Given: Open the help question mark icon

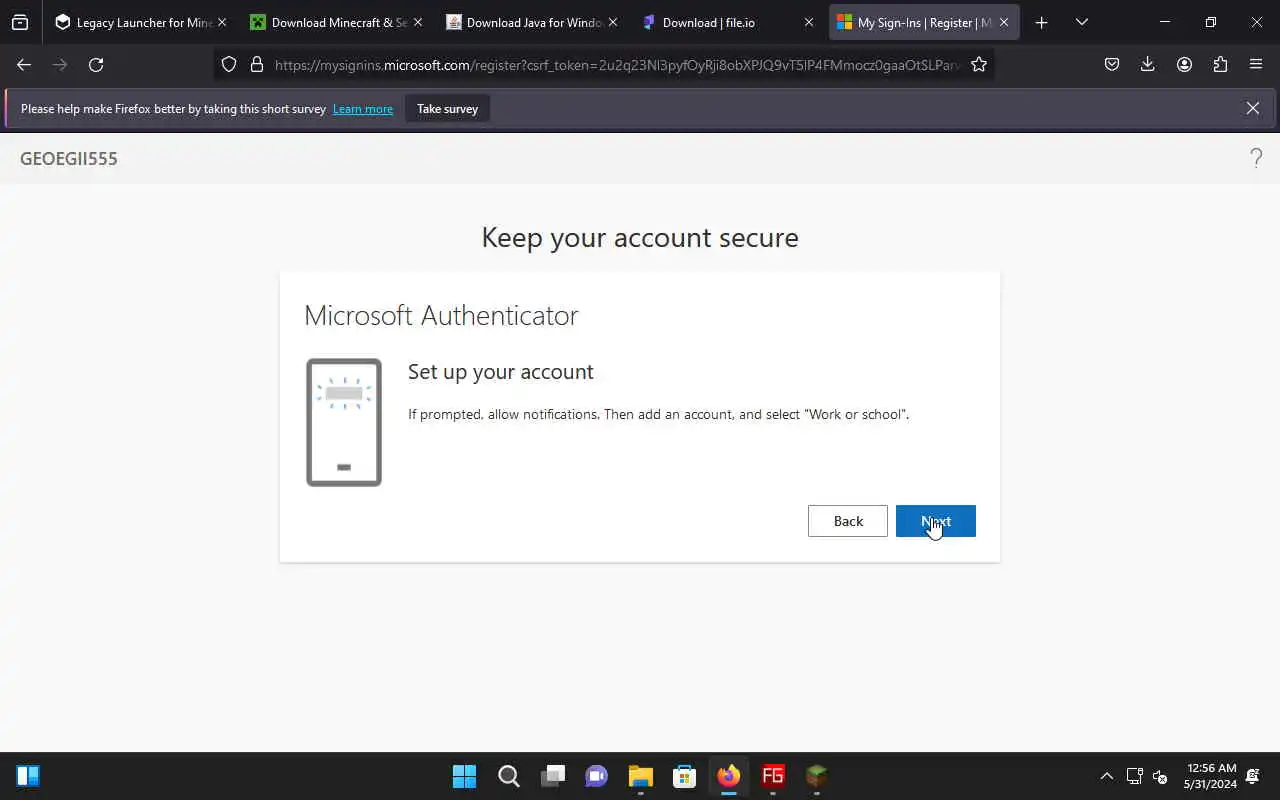Looking at the screenshot, I should click(x=1256, y=158).
